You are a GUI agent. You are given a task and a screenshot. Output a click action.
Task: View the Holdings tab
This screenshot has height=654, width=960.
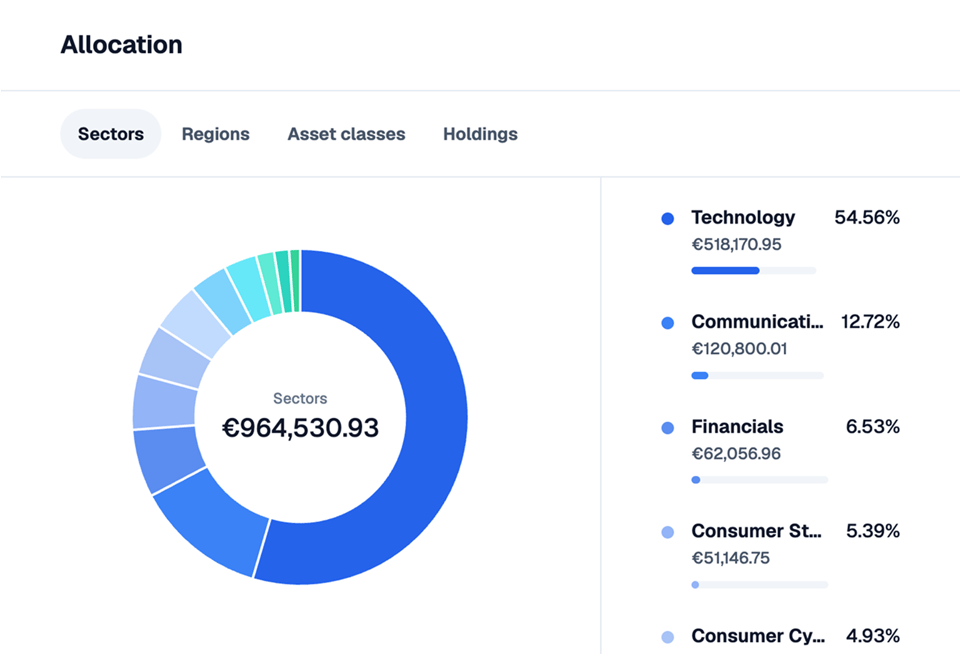pos(480,134)
